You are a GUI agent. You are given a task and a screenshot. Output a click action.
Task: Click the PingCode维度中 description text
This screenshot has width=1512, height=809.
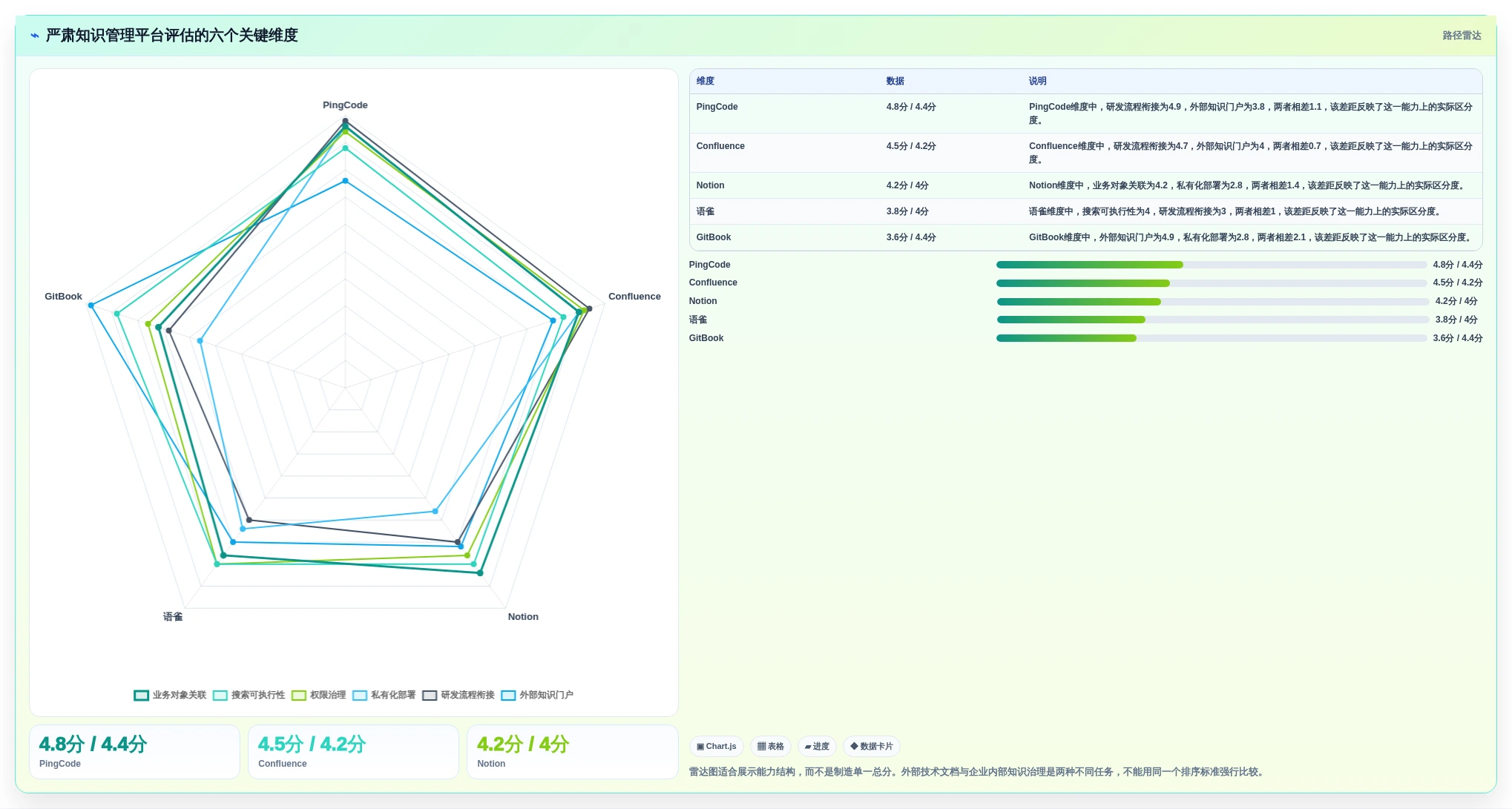(x=1251, y=113)
